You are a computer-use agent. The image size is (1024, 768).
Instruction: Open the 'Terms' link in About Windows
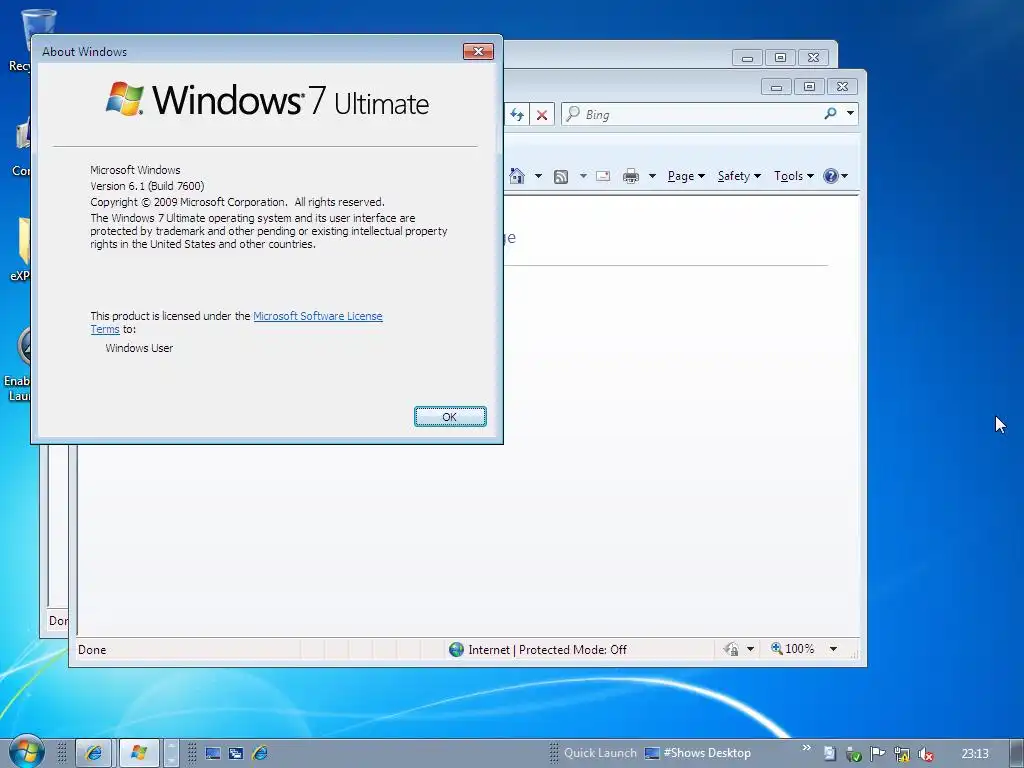[104, 330]
